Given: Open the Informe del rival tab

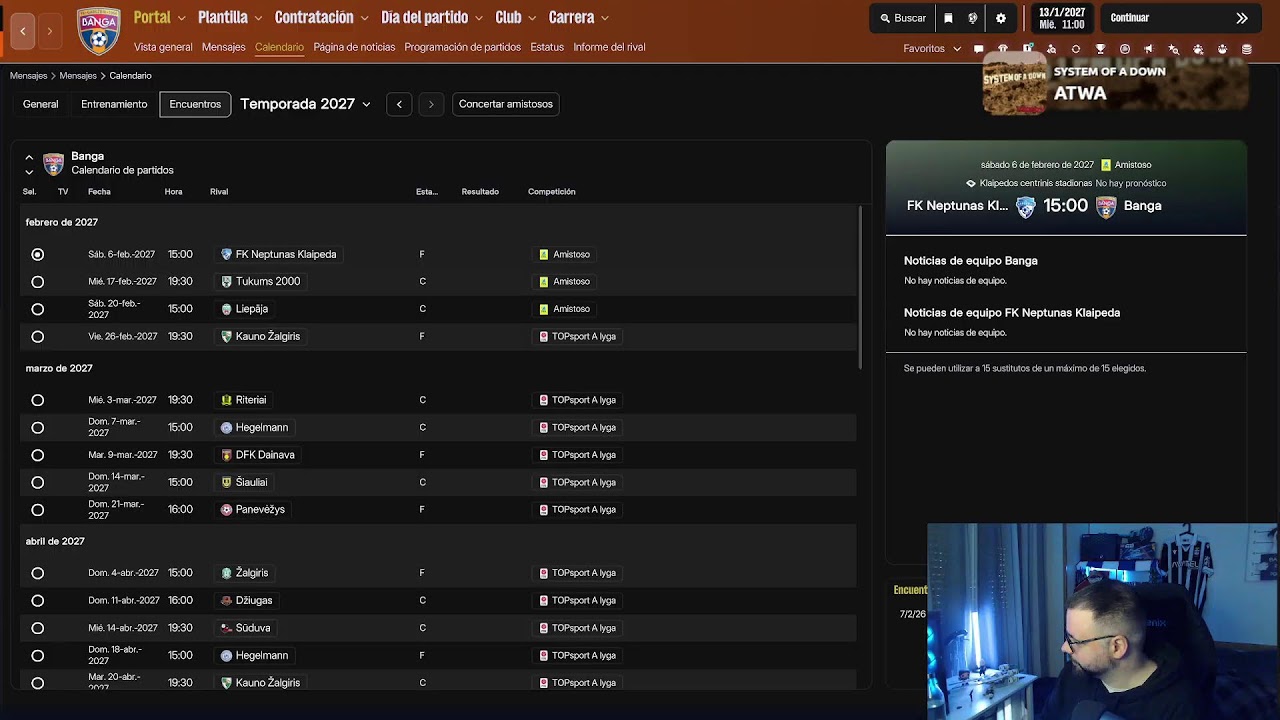Looking at the screenshot, I should pos(609,47).
